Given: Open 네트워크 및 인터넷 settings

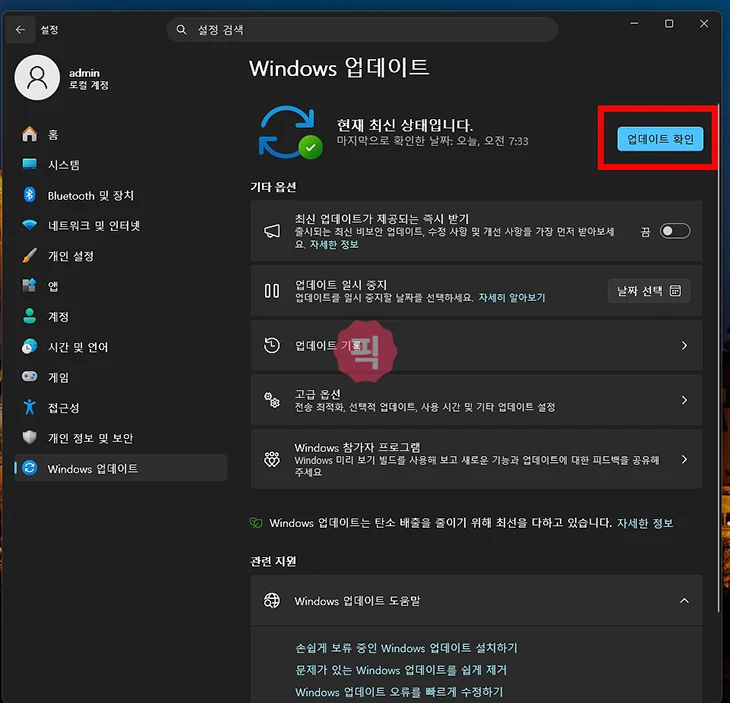Looking at the screenshot, I should pyautogui.click(x=121, y=225).
